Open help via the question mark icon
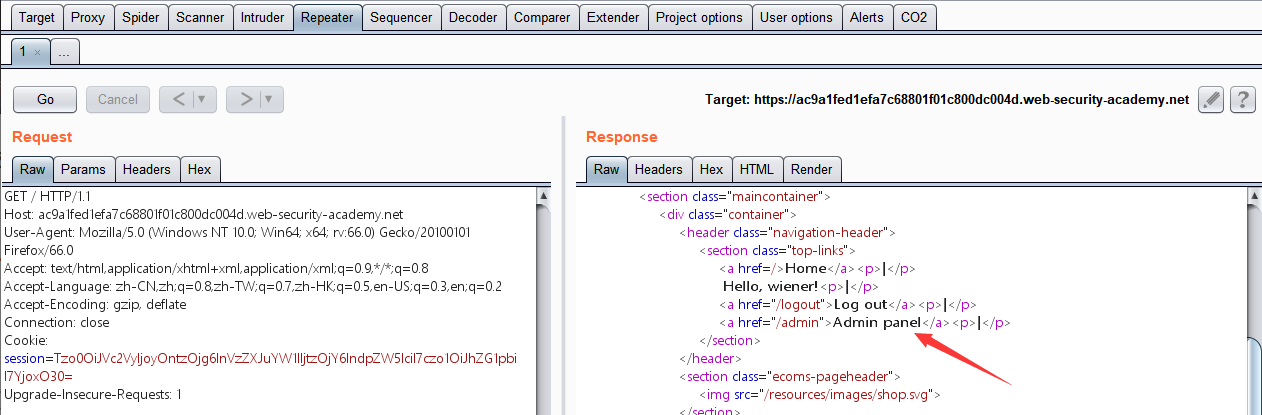The height and width of the screenshot is (415, 1262). 1242,99
